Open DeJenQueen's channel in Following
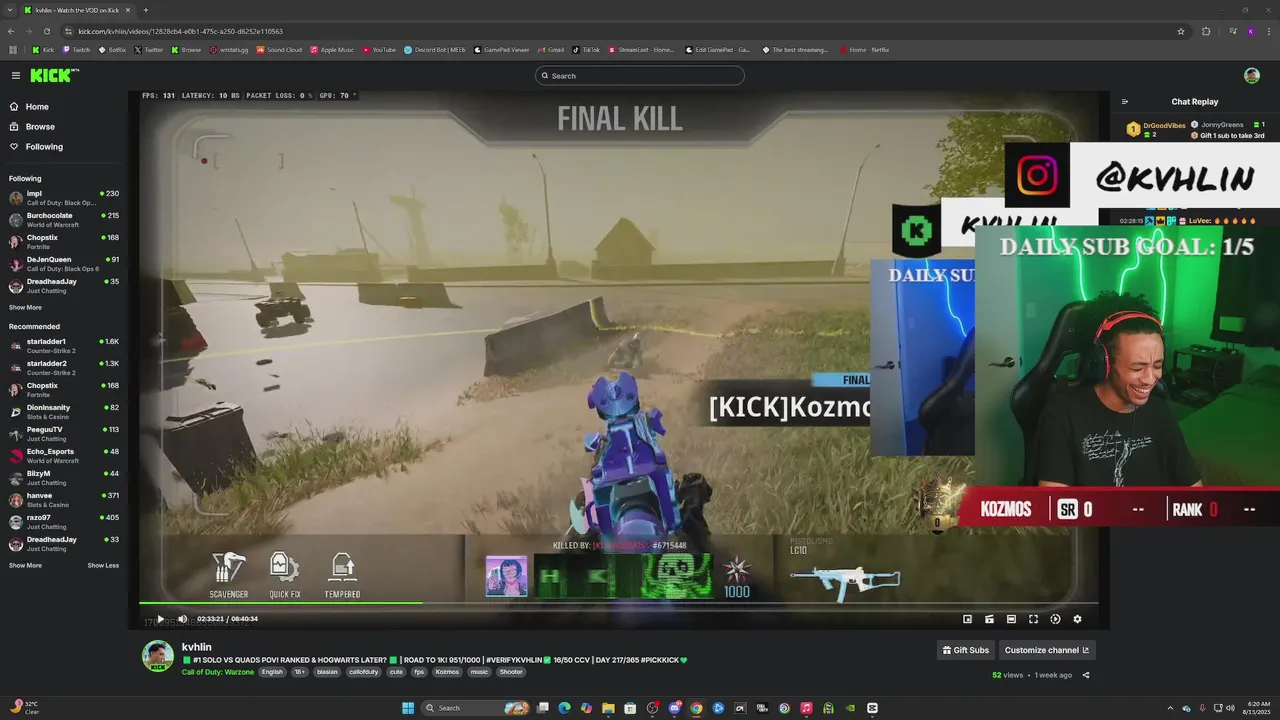Viewport: 1280px width, 720px height. pyautogui.click(x=64, y=263)
